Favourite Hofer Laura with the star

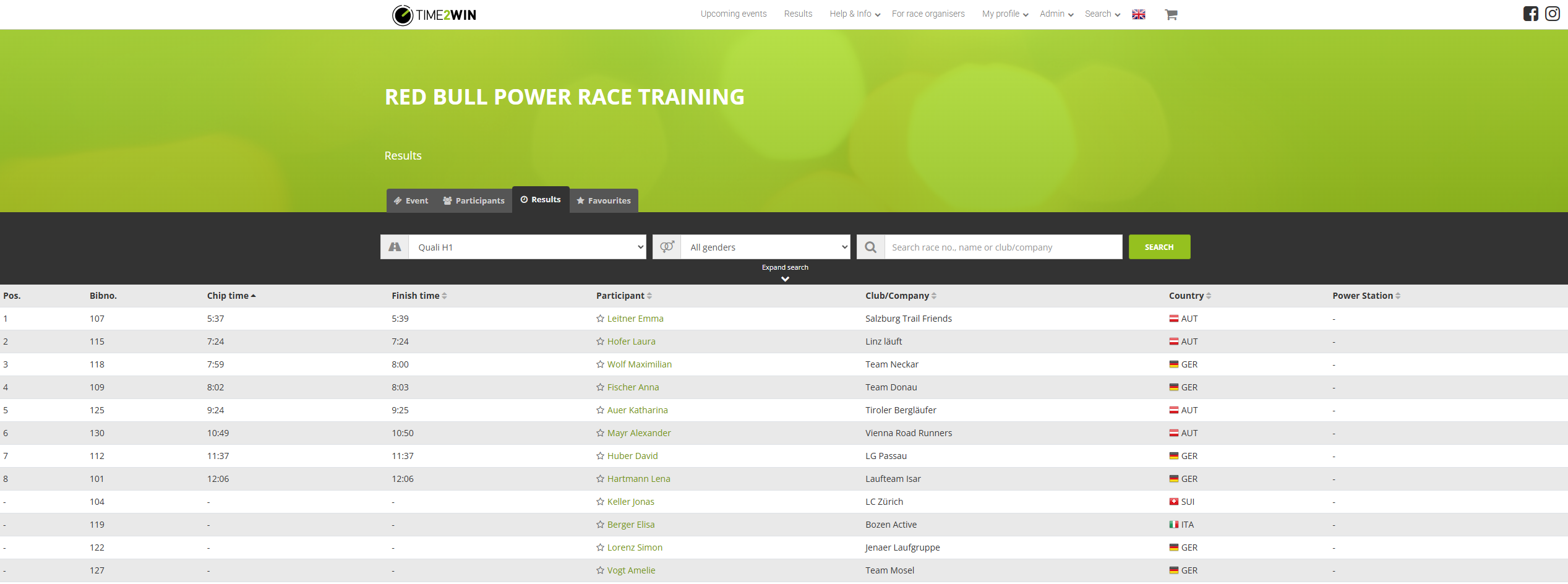(600, 341)
